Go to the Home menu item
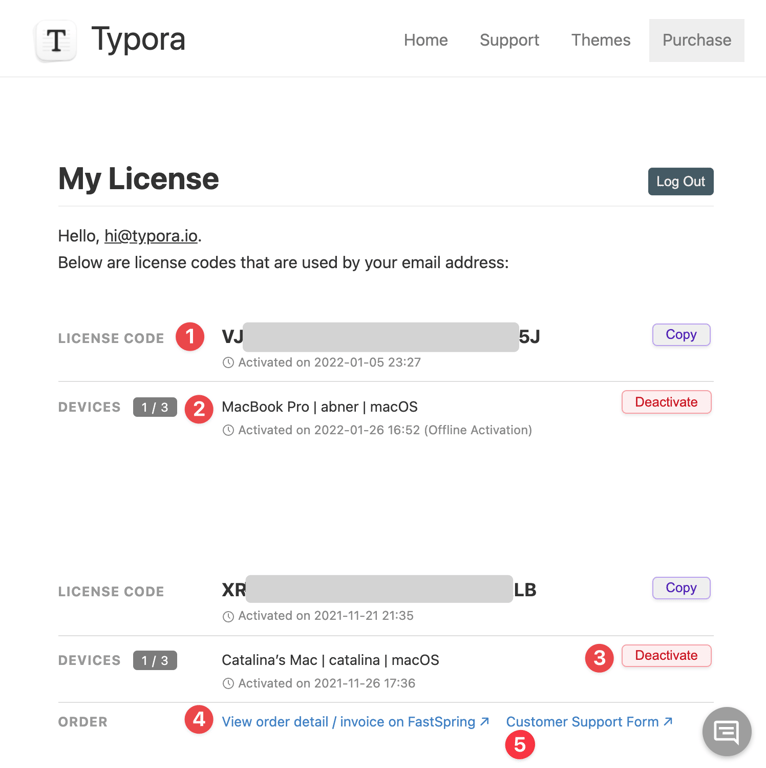This screenshot has height=768, width=766. pyautogui.click(x=426, y=40)
